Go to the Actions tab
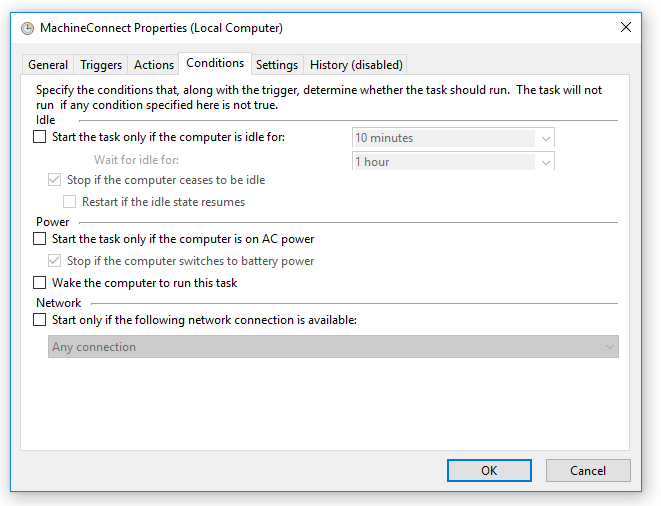 click(154, 65)
